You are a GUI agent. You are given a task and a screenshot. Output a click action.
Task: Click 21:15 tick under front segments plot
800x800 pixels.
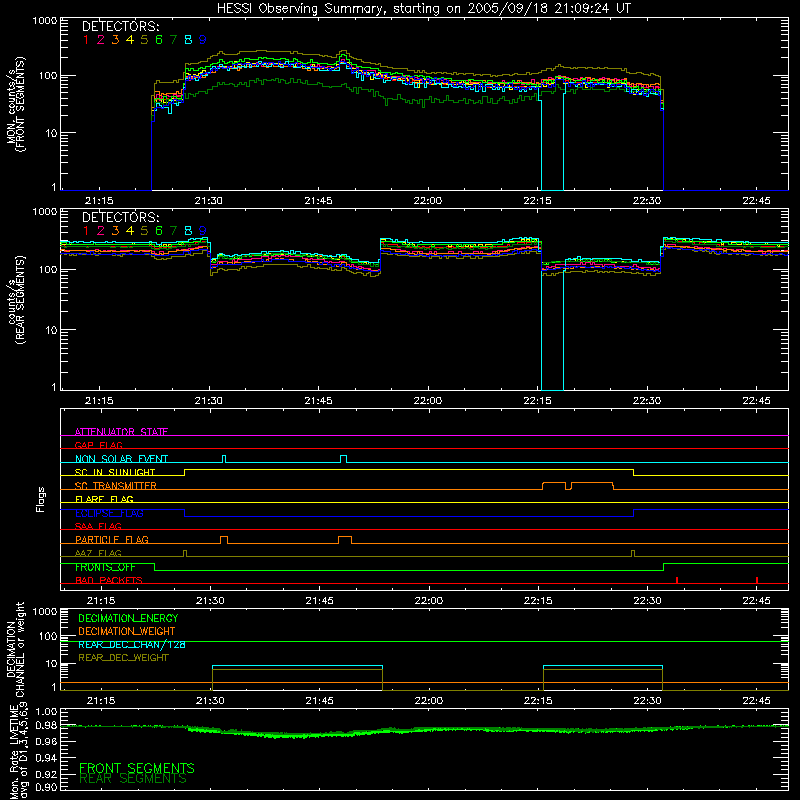pos(99,201)
